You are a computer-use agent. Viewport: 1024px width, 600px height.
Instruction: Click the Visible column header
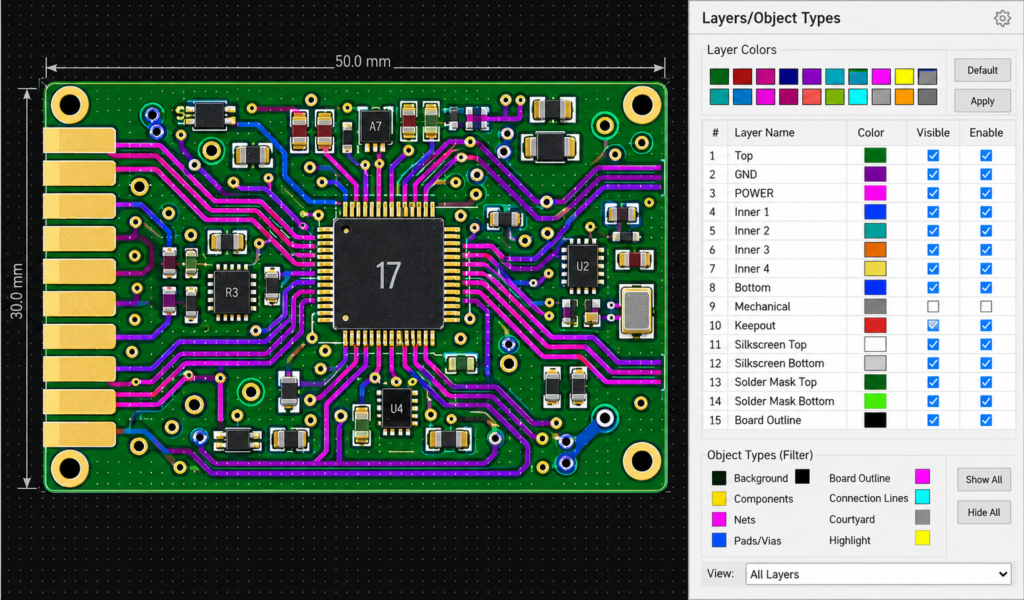click(x=933, y=133)
